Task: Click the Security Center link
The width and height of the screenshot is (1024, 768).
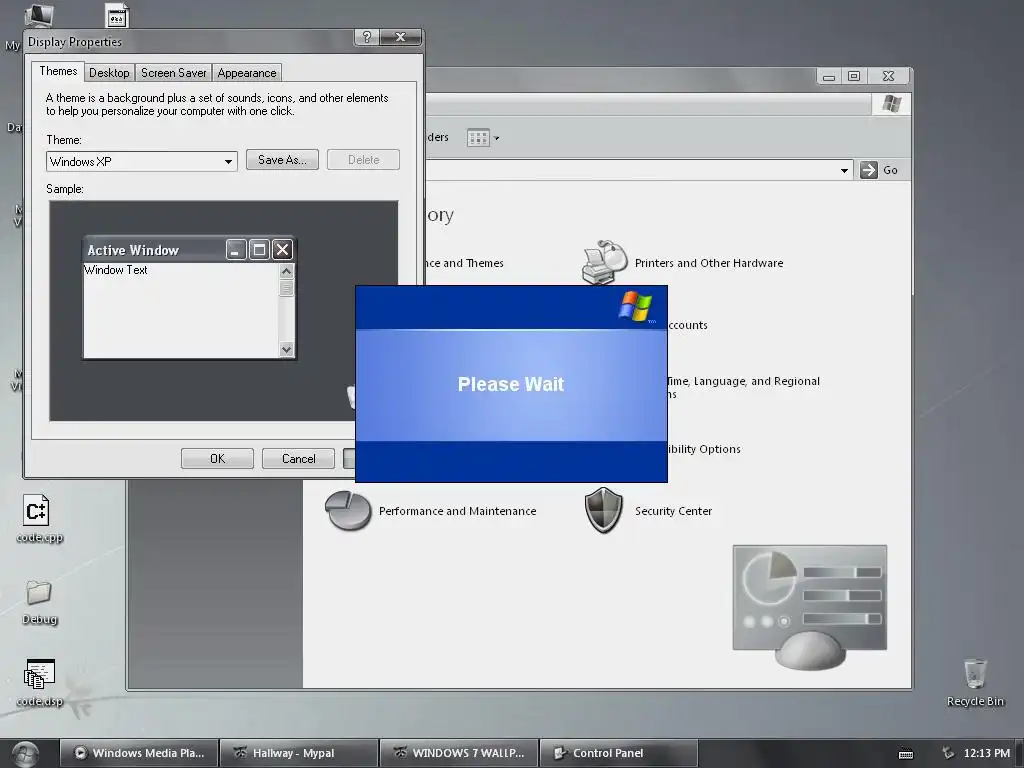Action: point(673,511)
